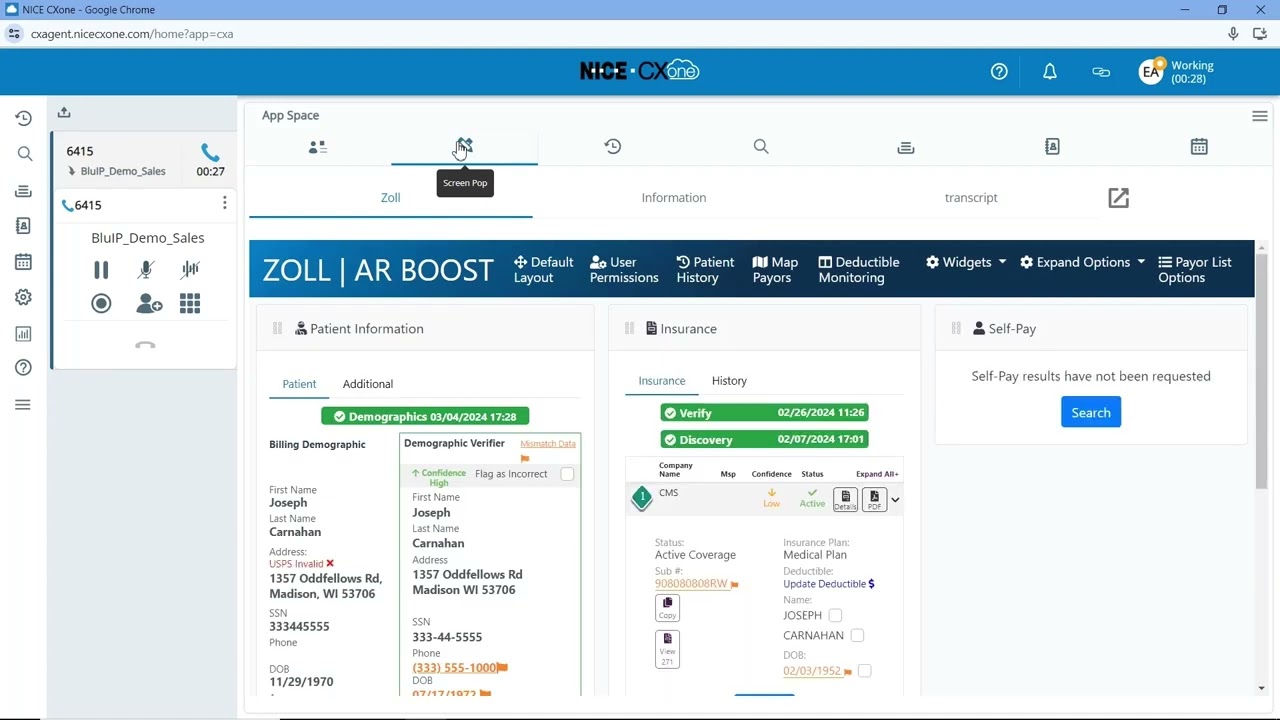
Task: Open Map Payors
Action: [775, 270]
